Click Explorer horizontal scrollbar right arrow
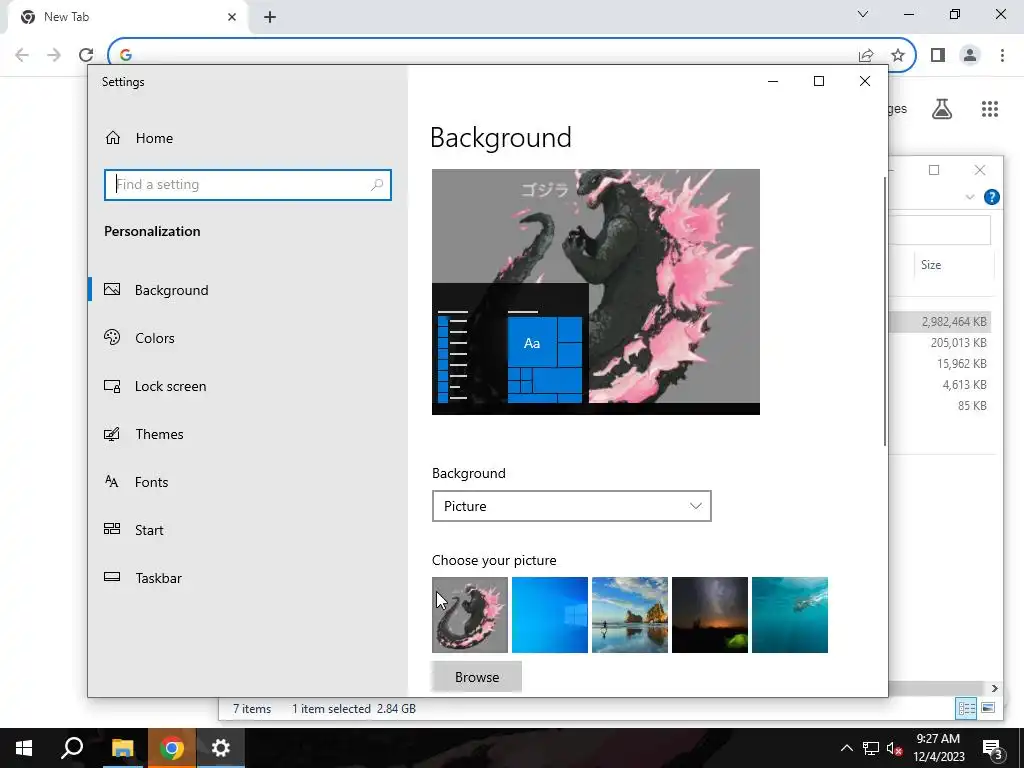Screen dimensions: 1024x768 995,688
